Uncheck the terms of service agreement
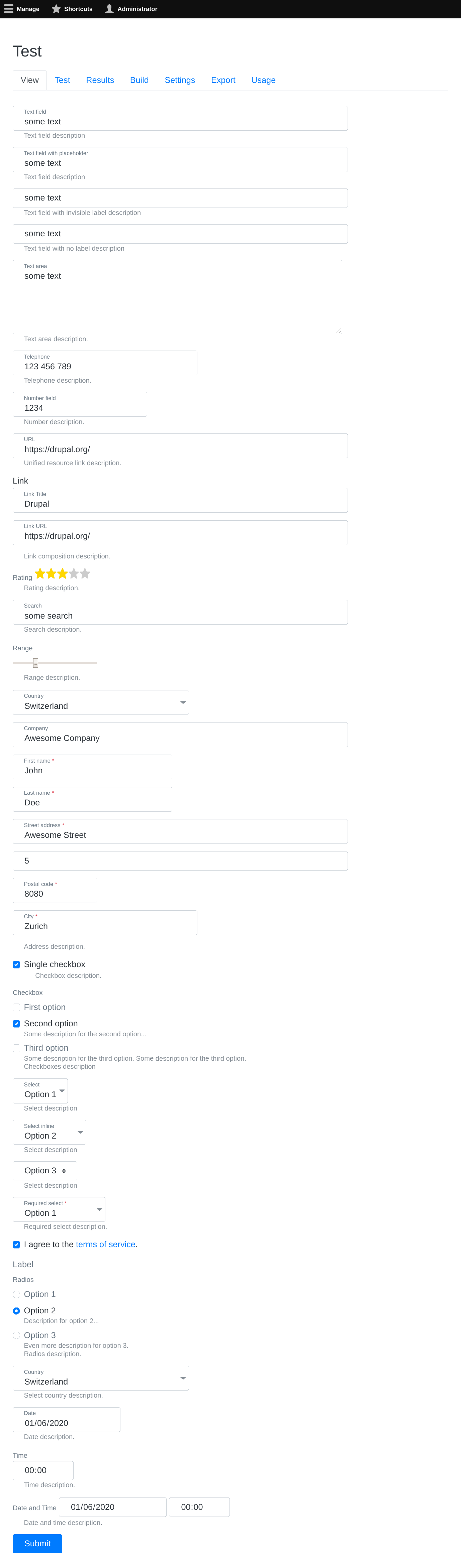Image resolution: width=461 pixels, height=1568 pixels. tap(16, 1244)
